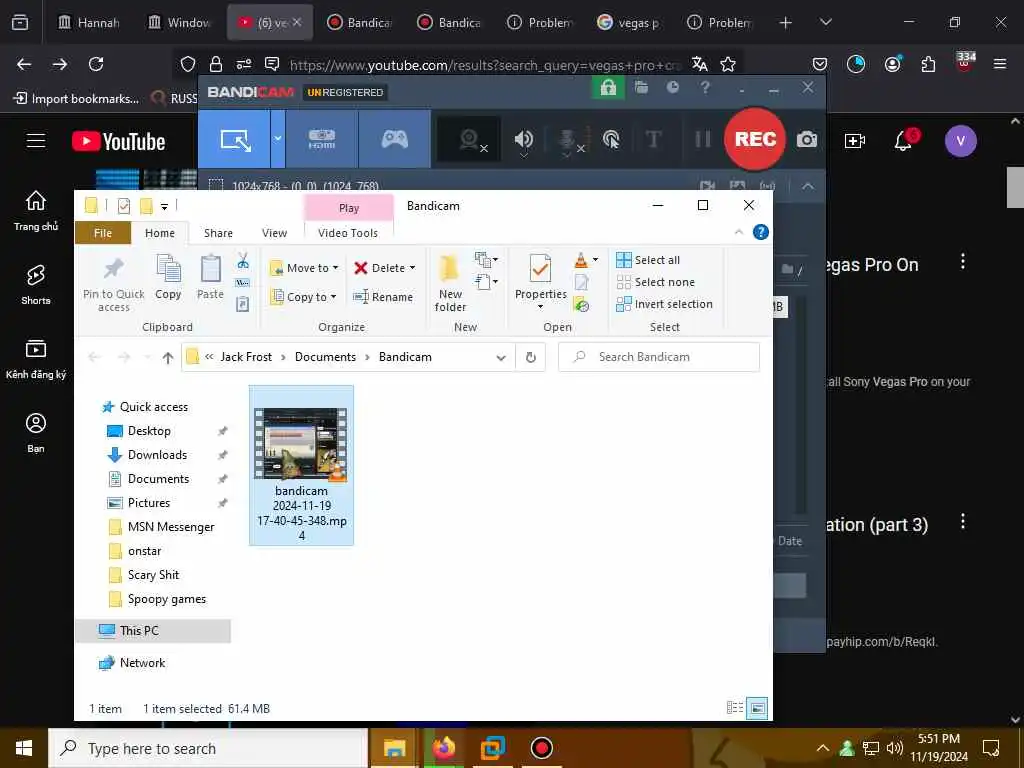Click Bandicam pause recording icon

[x=703, y=139]
